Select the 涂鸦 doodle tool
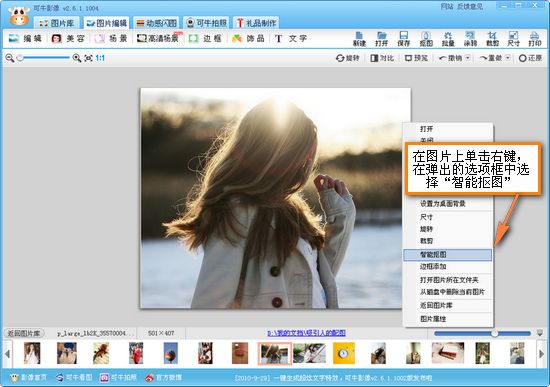Viewport: 550px width, 387px height. 470,39
